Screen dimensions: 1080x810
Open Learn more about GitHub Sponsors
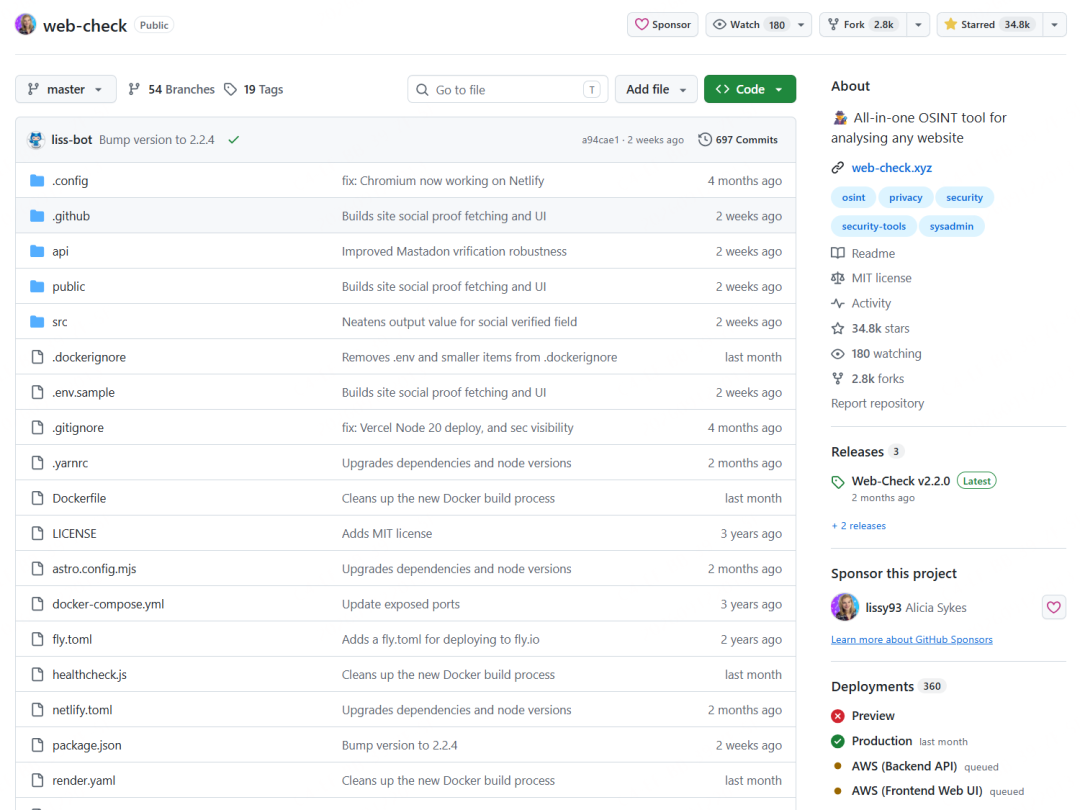click(x=911, y=640)
